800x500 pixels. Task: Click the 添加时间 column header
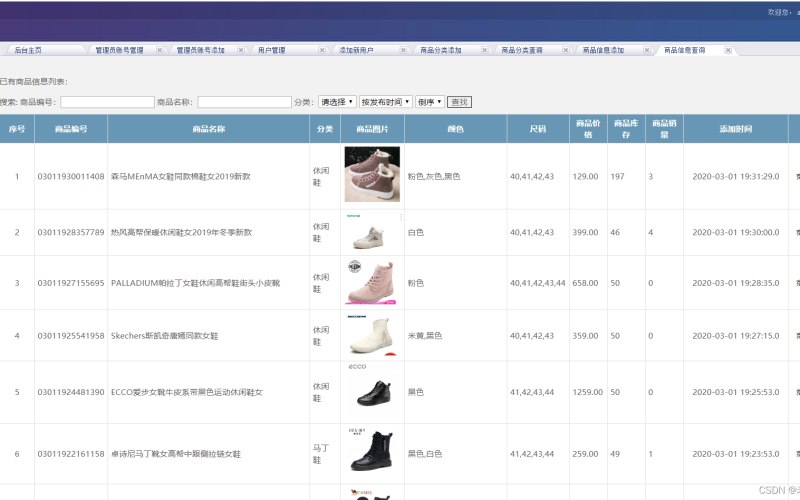tap(736, 129)
